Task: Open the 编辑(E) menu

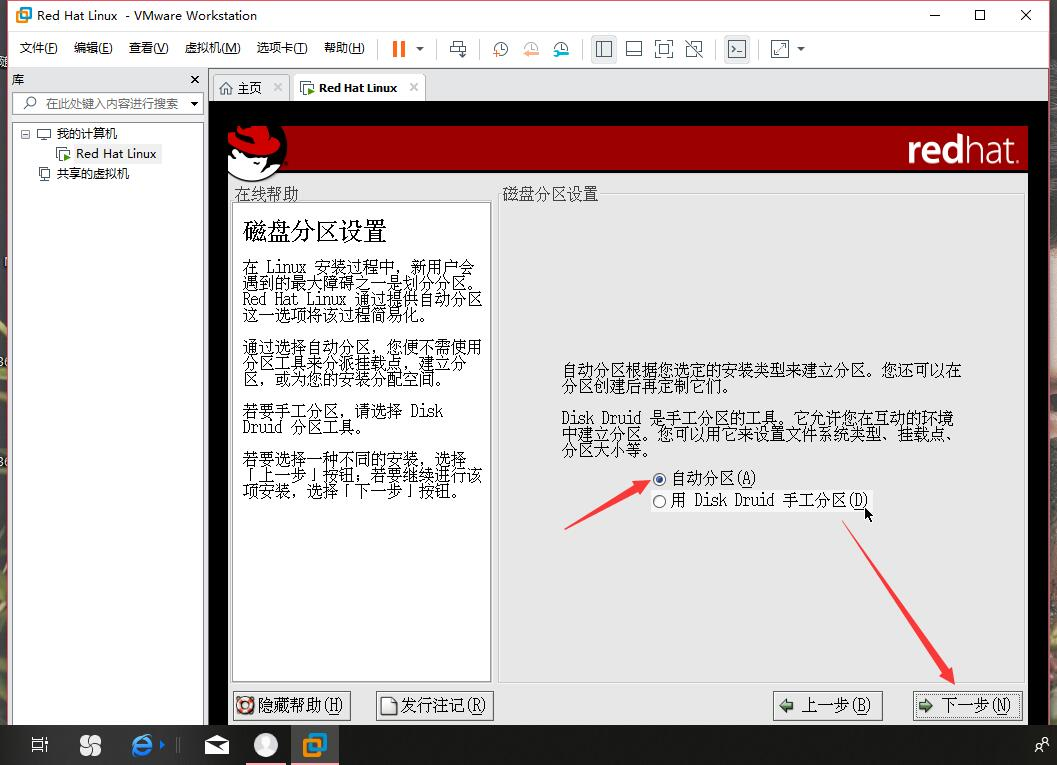Action: (93, 48)
